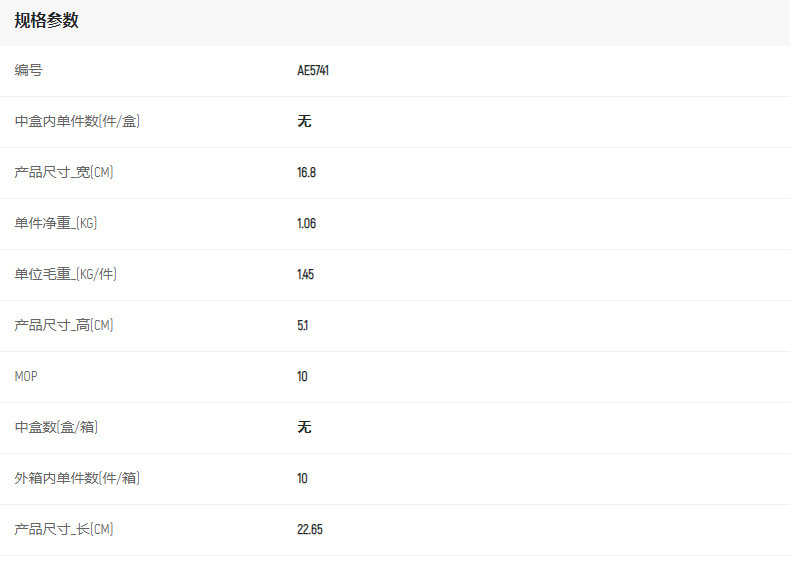The width and height of the screenshot is (790, 563).
Task: Select the product code AE5741
Action: (313, 71)
